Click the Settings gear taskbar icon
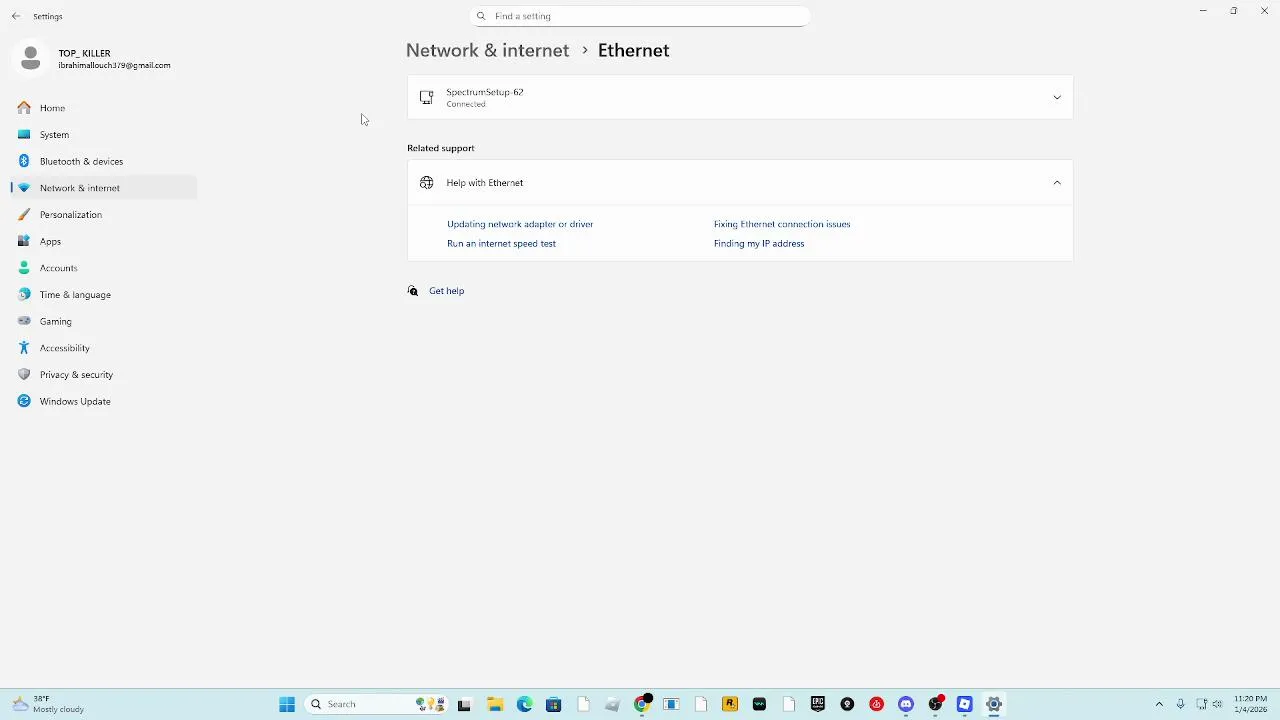Screen dimensions: 1280x720 [x=994, y=704]
